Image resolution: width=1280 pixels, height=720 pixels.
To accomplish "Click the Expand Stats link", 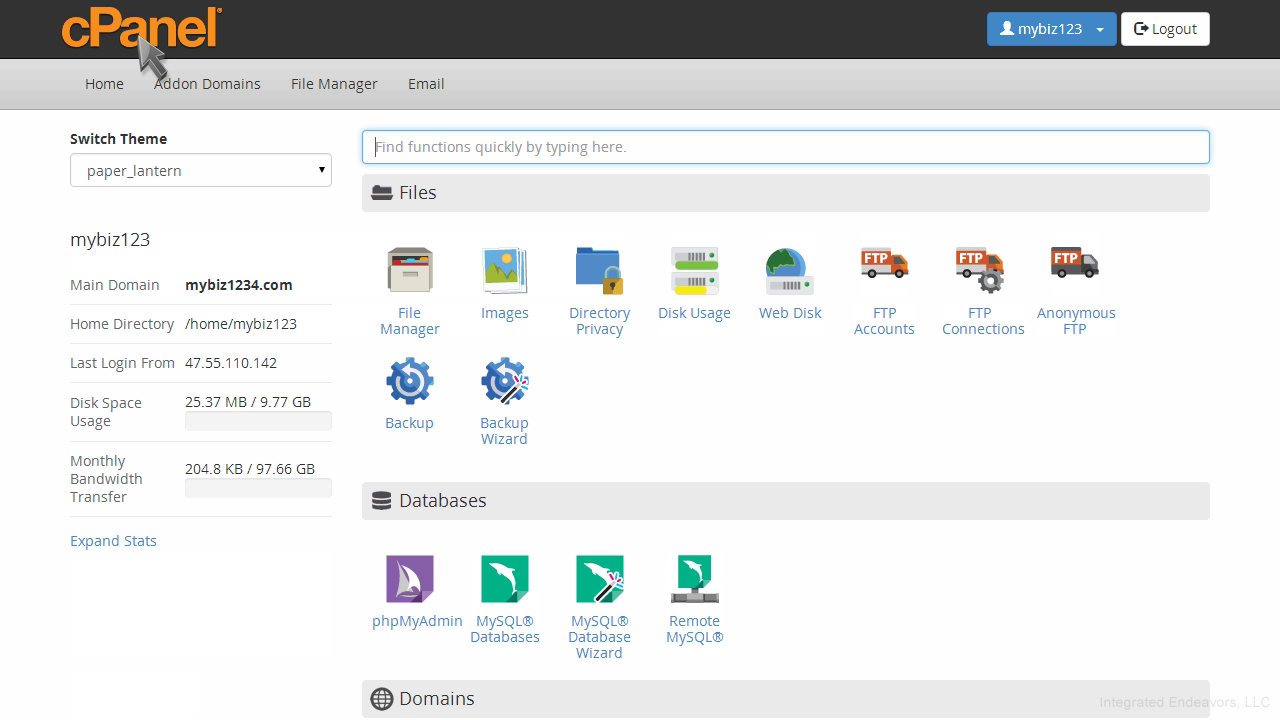I will 113,541.
